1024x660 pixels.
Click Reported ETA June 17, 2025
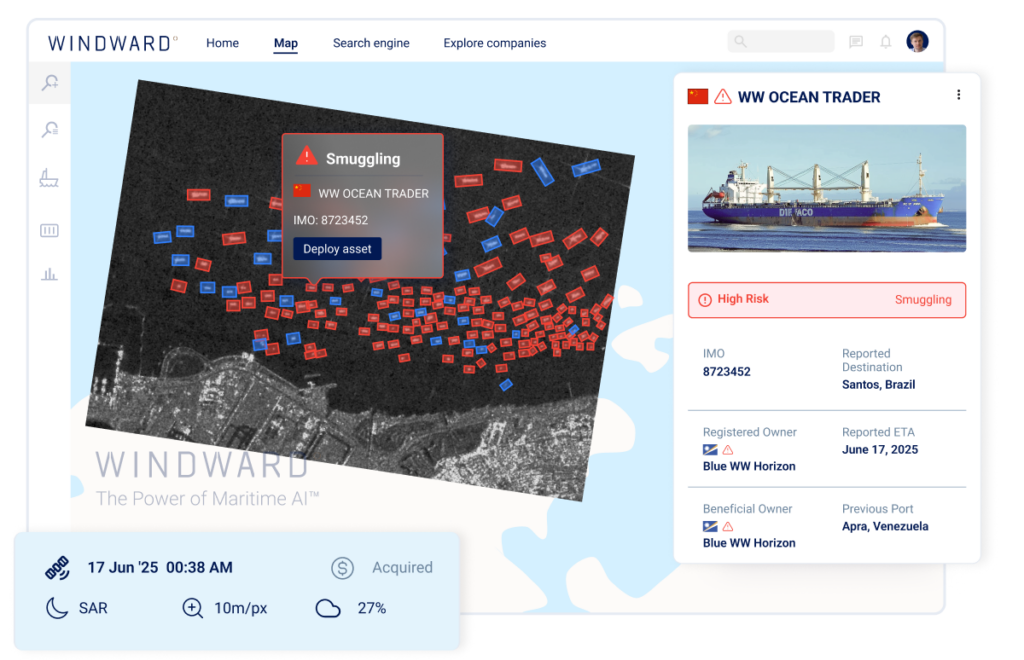(x=880, y=449)
